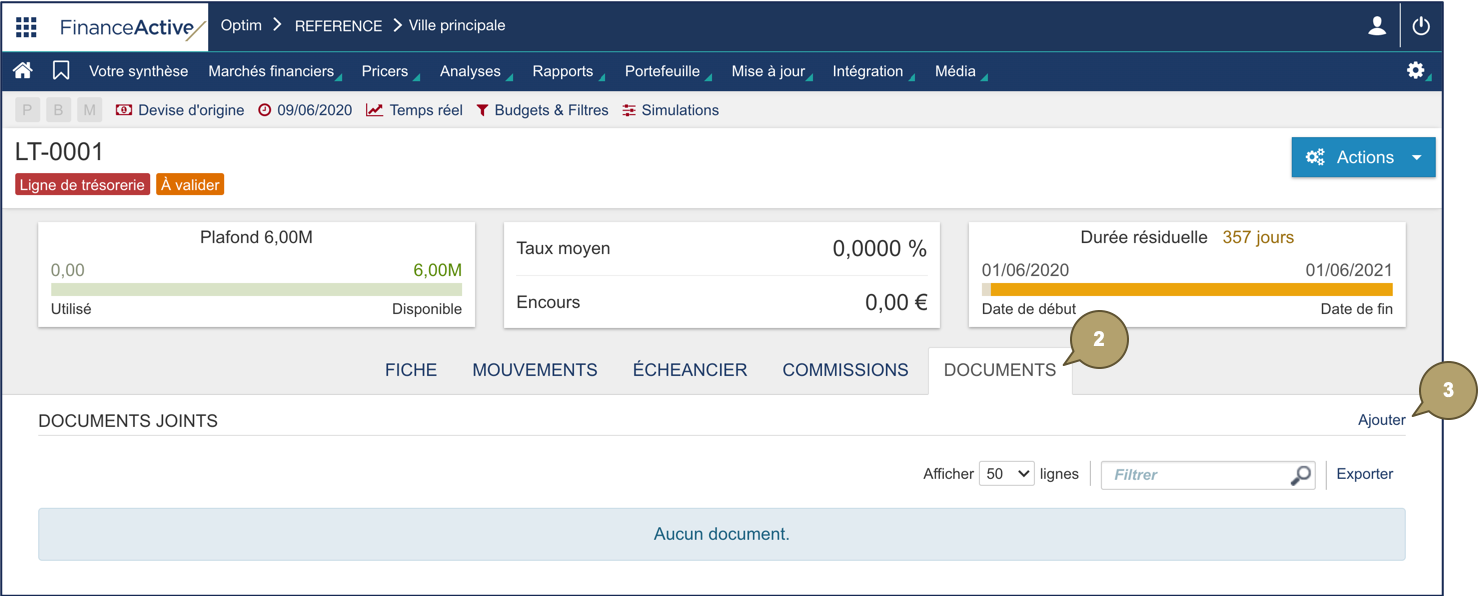1478x596 pixels.
Task: Click the Ajouter link to add documents
Action: 1381,419
